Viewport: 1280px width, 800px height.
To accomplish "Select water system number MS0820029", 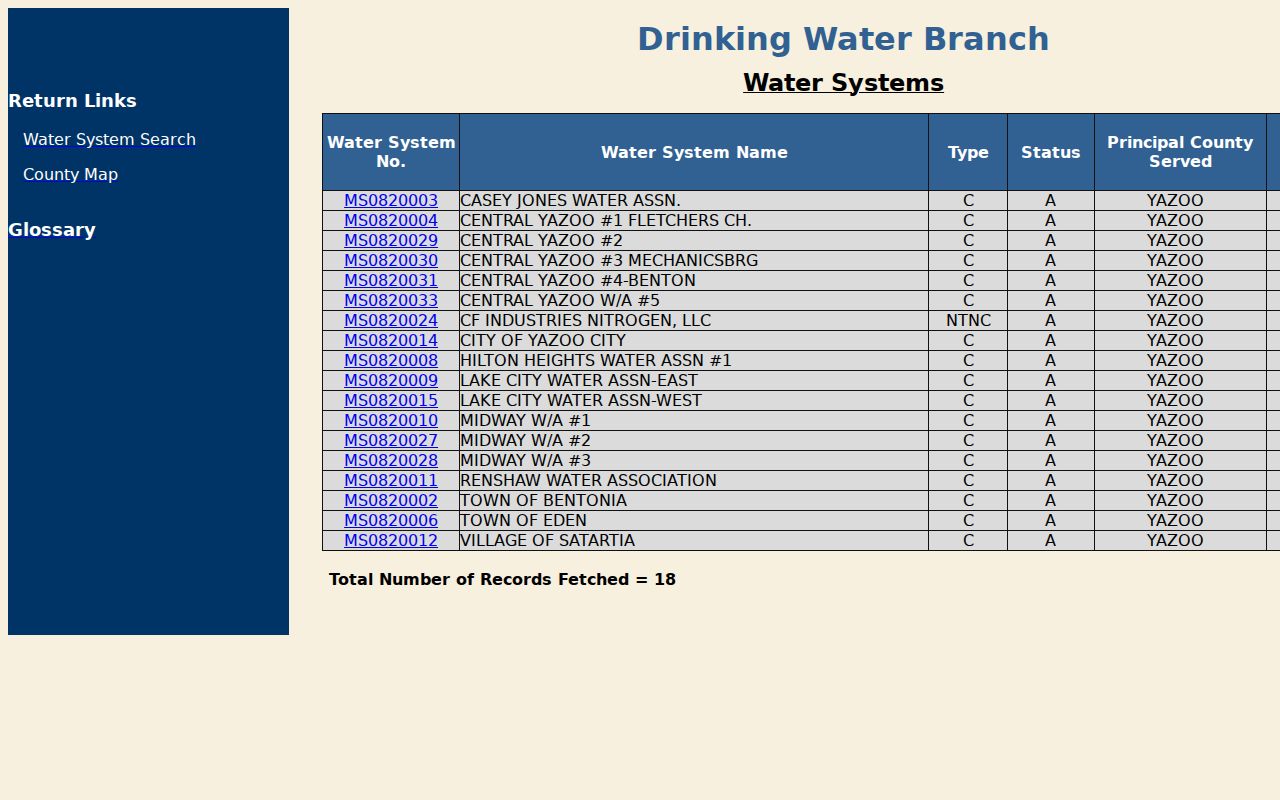I will (x=391, y=241).
